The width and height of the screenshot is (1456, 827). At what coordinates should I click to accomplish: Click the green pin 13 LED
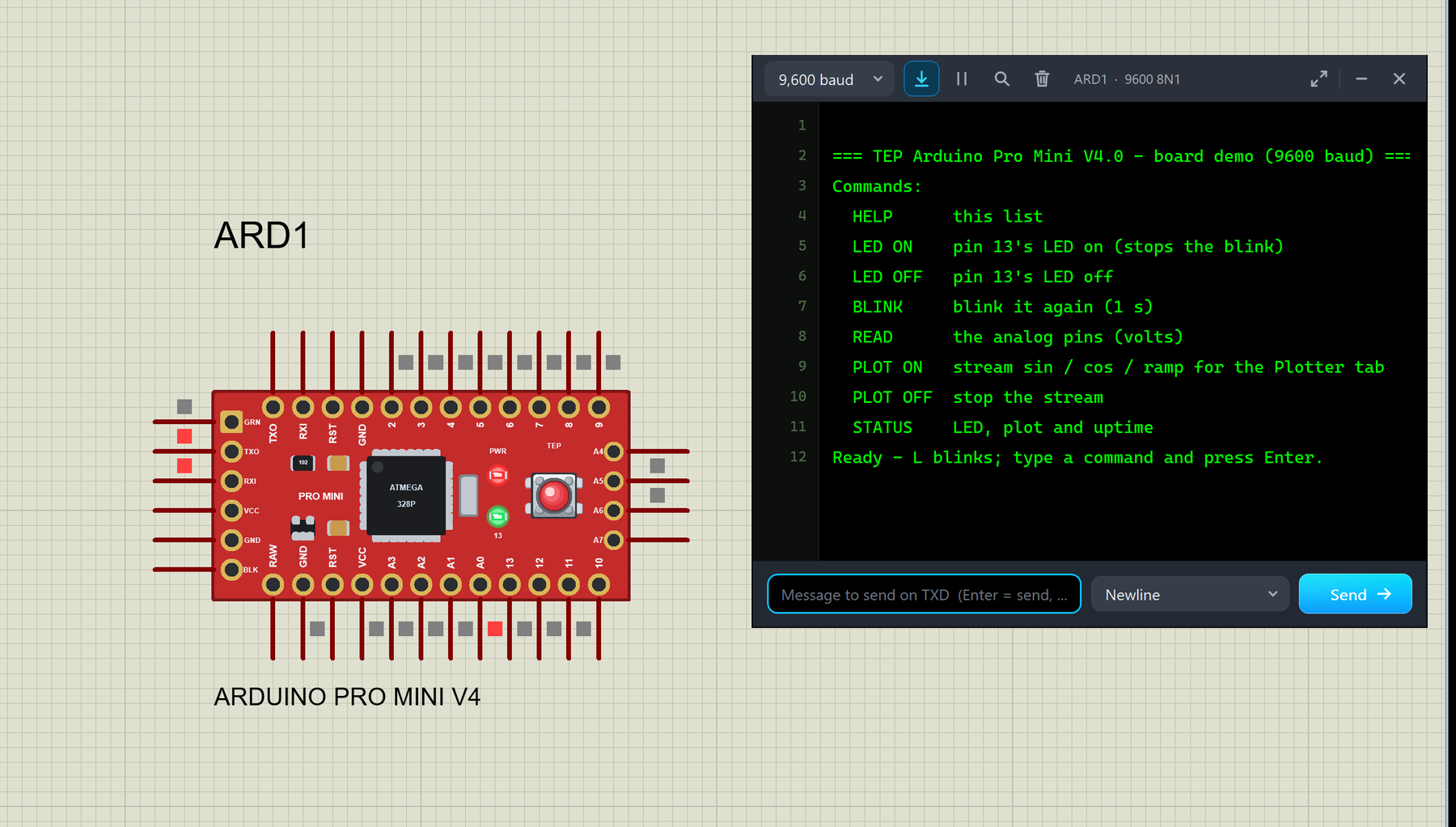pos(498,515)
